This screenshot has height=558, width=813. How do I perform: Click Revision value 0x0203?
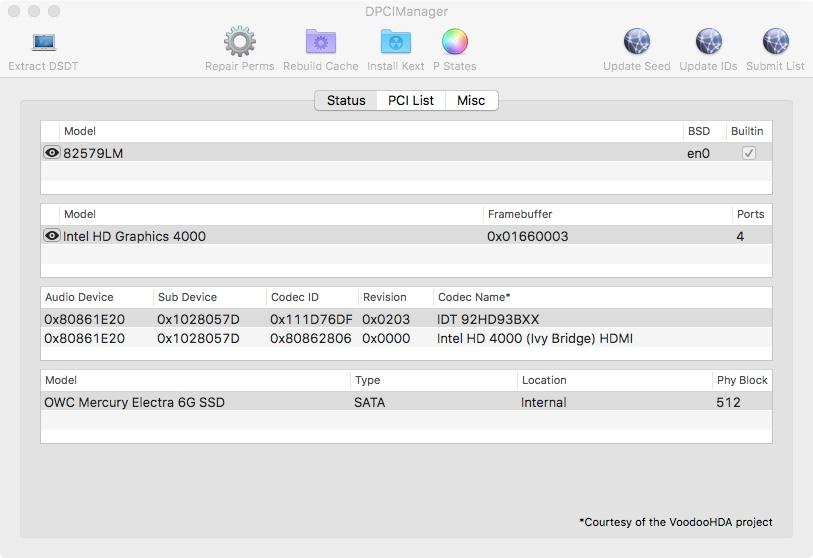[386, 319]
